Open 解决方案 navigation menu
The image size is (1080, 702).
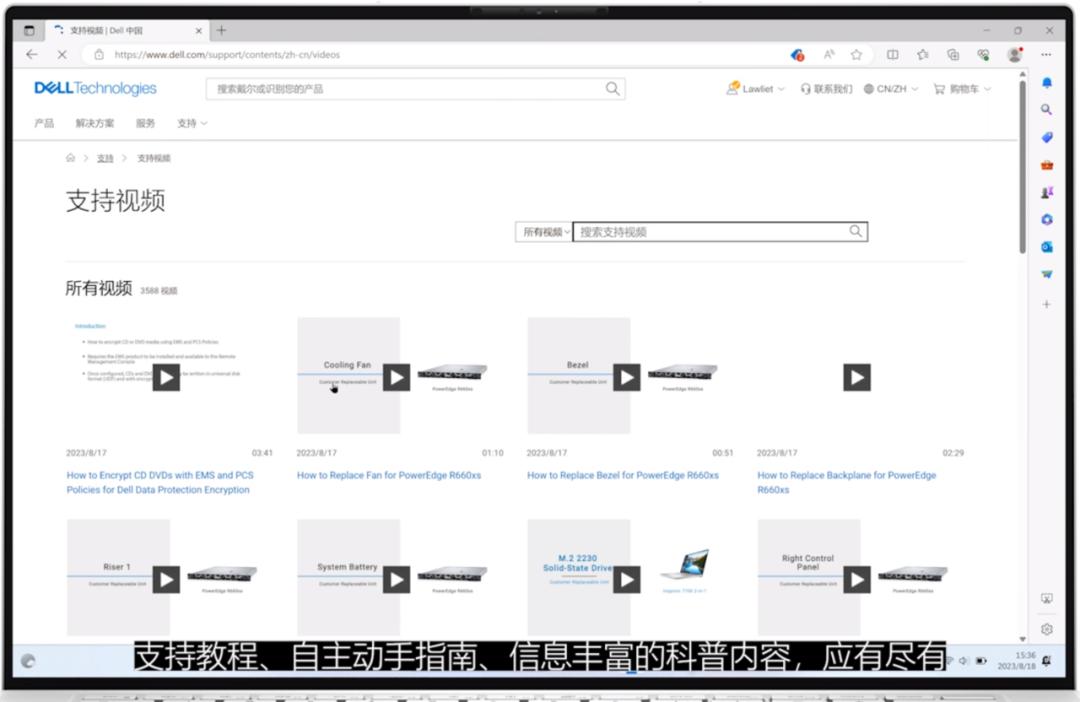point(95,123)
